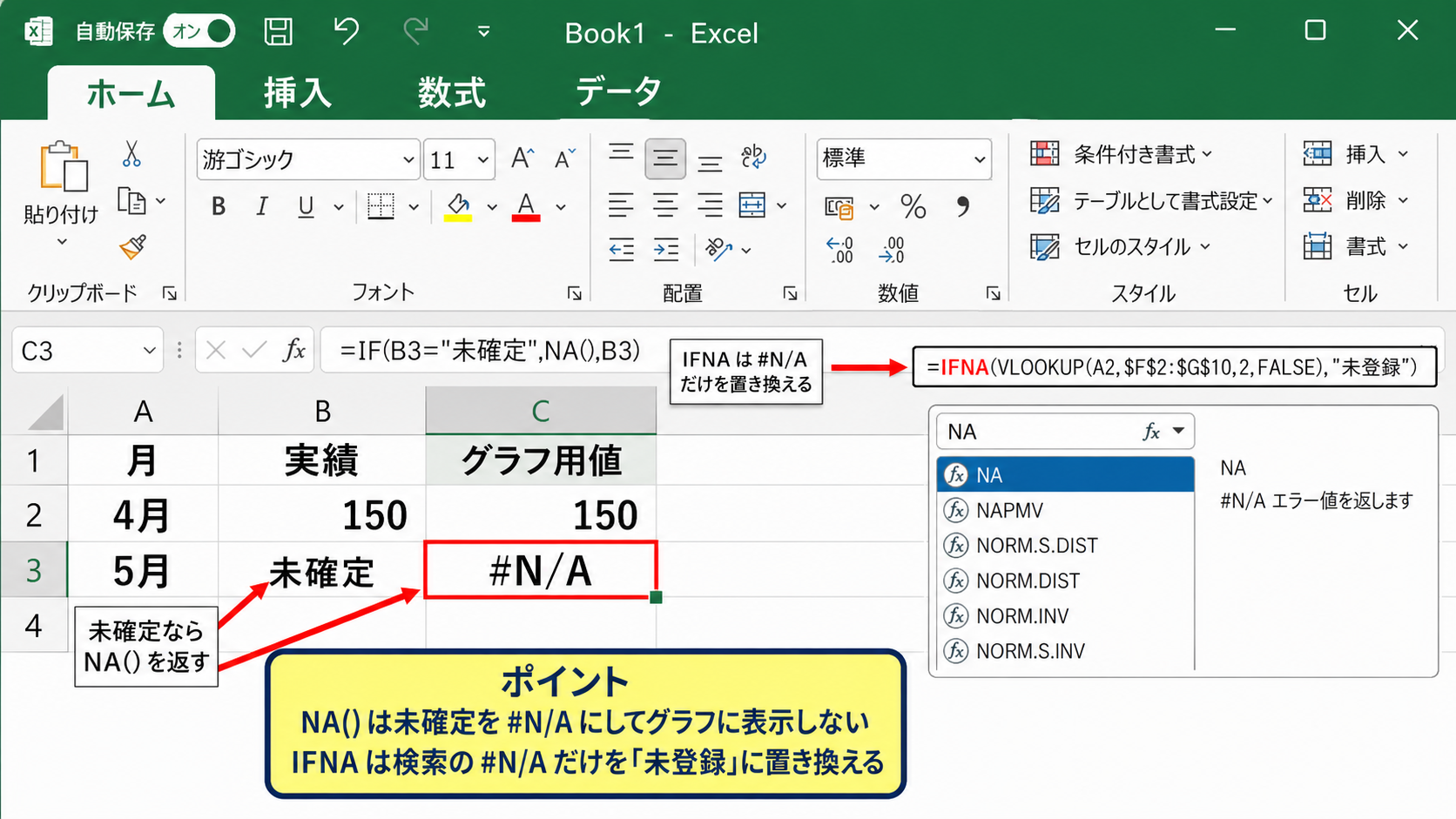The height and width of the screenshot is (819, 1456).
Task: Switch to the ホーム tab
Action: click(131, 93)
